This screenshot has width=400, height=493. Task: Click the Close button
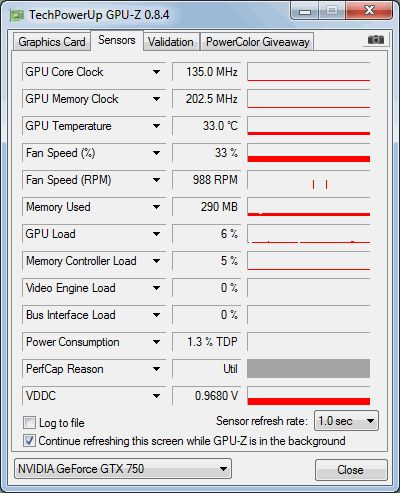coord(351,470)
